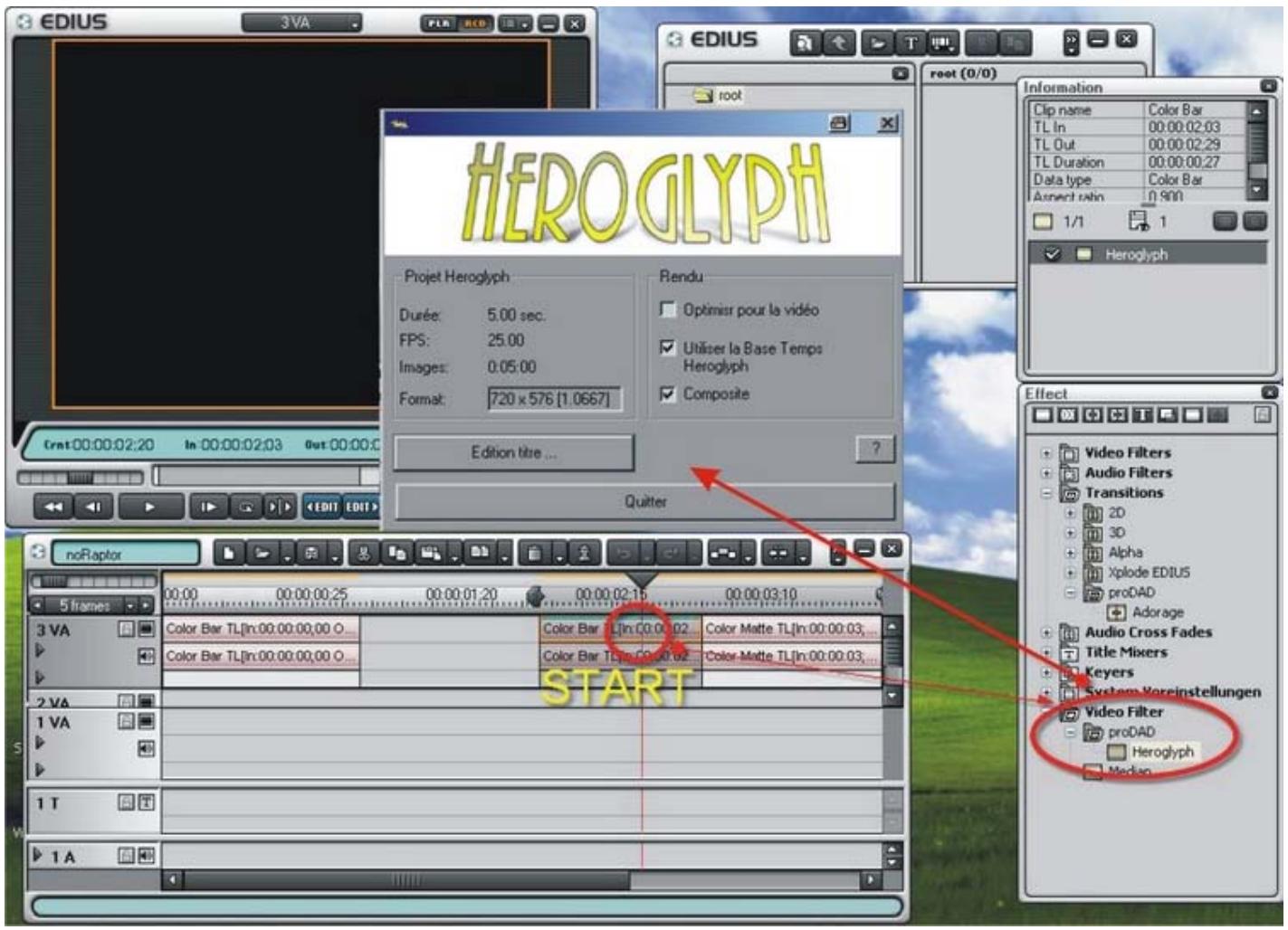Toggle audio mute on track 3 VA
Screen dimensions: 1288x930
(146, 656)
